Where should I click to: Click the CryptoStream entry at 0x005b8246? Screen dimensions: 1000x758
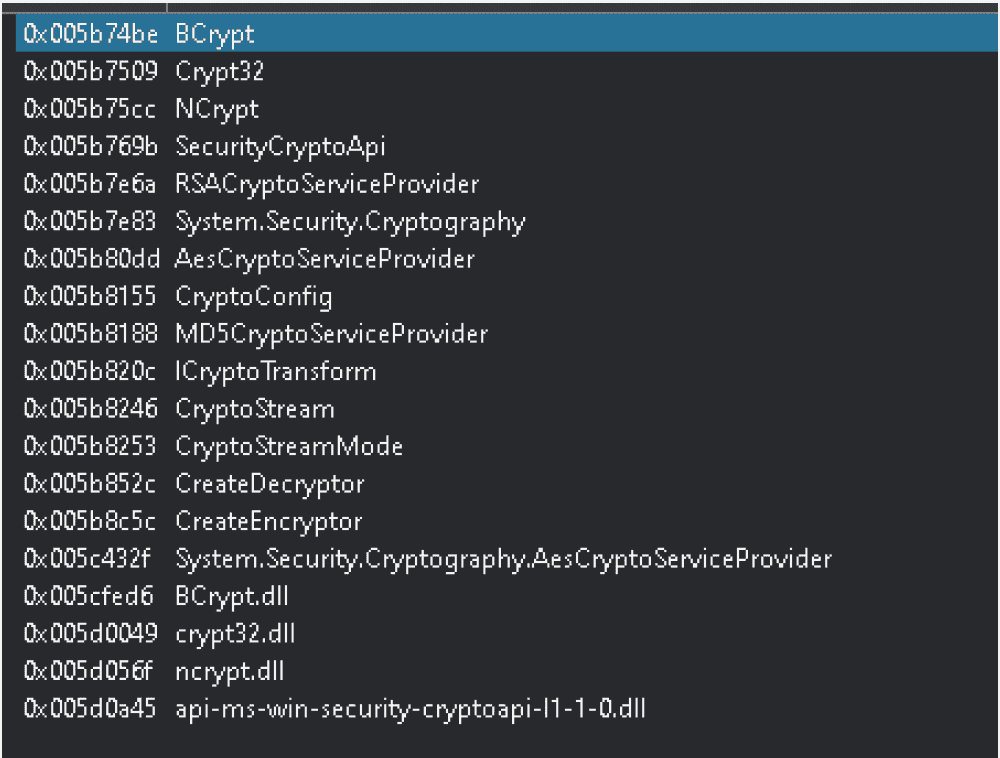coord(255,409)
